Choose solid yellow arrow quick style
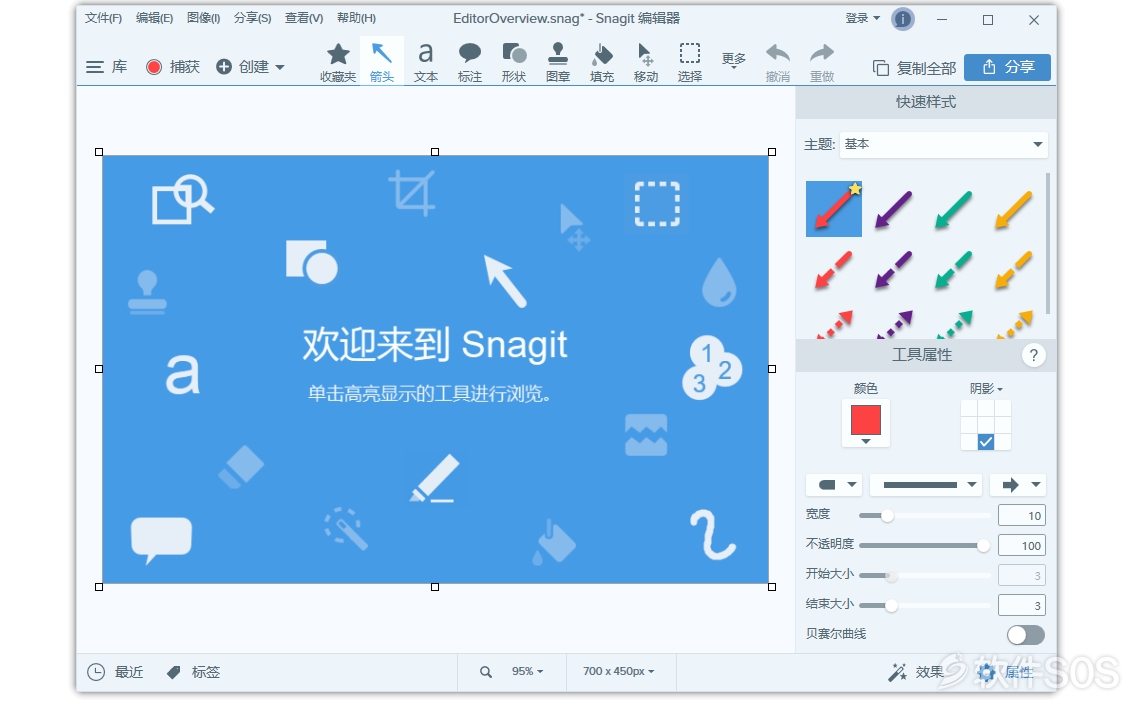The width and height of the screenshot is (1136, 702). [x=1014, y=209]
